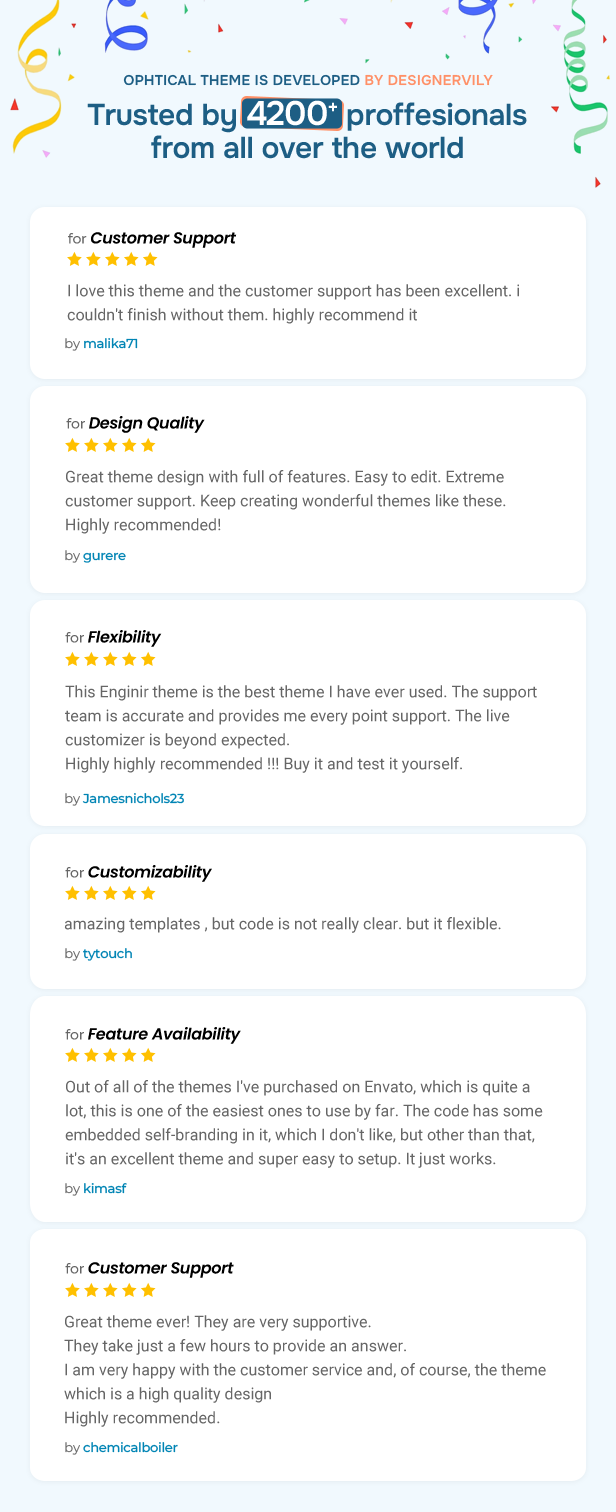Click the 'Trusted by' headline text

point(162,115)
